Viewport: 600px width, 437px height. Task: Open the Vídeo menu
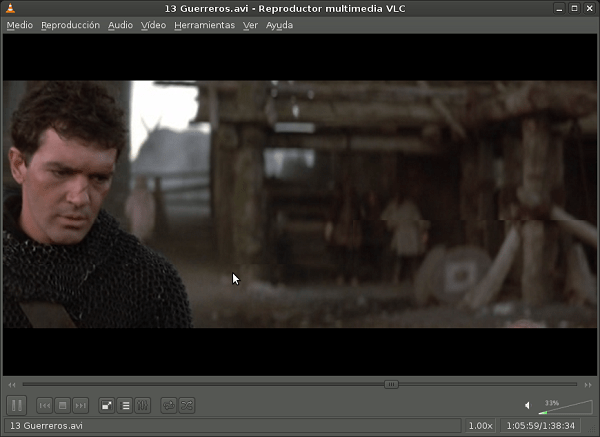[x=153, y=25]
